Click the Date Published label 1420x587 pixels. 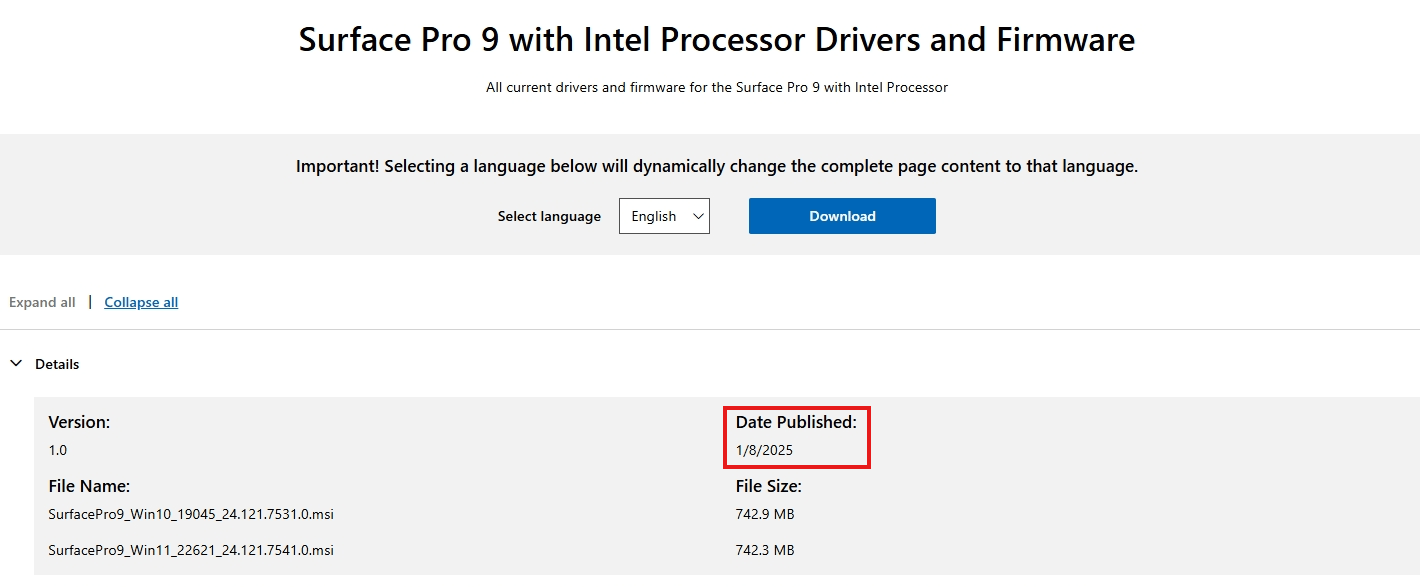pos(796,422)
